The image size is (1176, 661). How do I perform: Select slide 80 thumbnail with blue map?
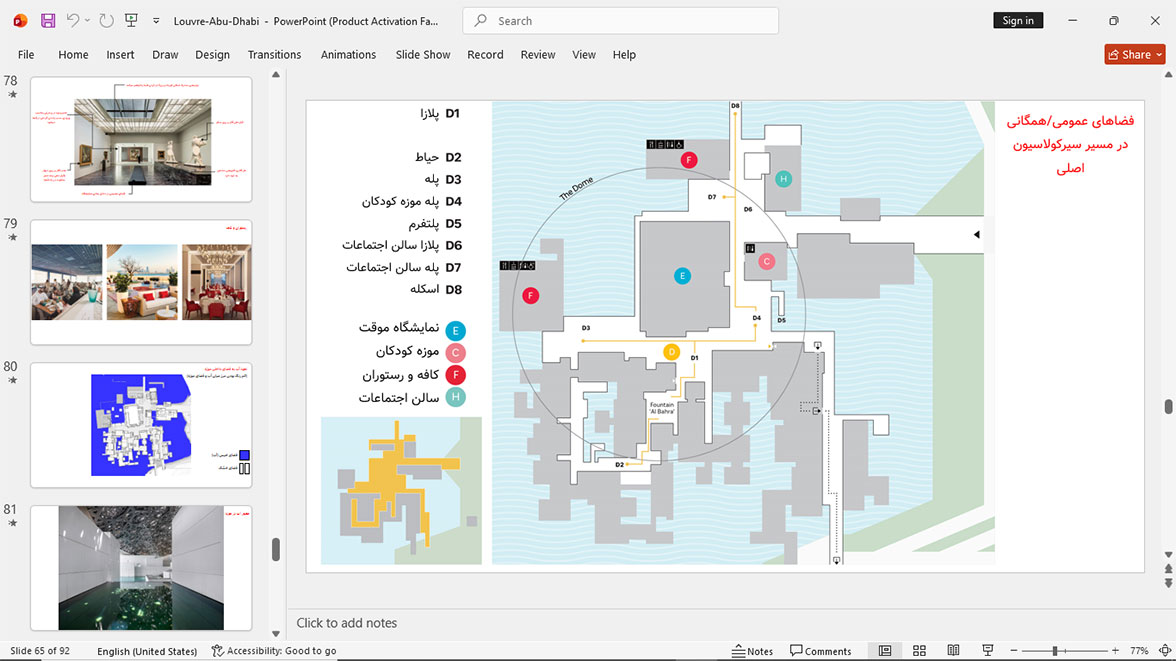pos(141,425)
